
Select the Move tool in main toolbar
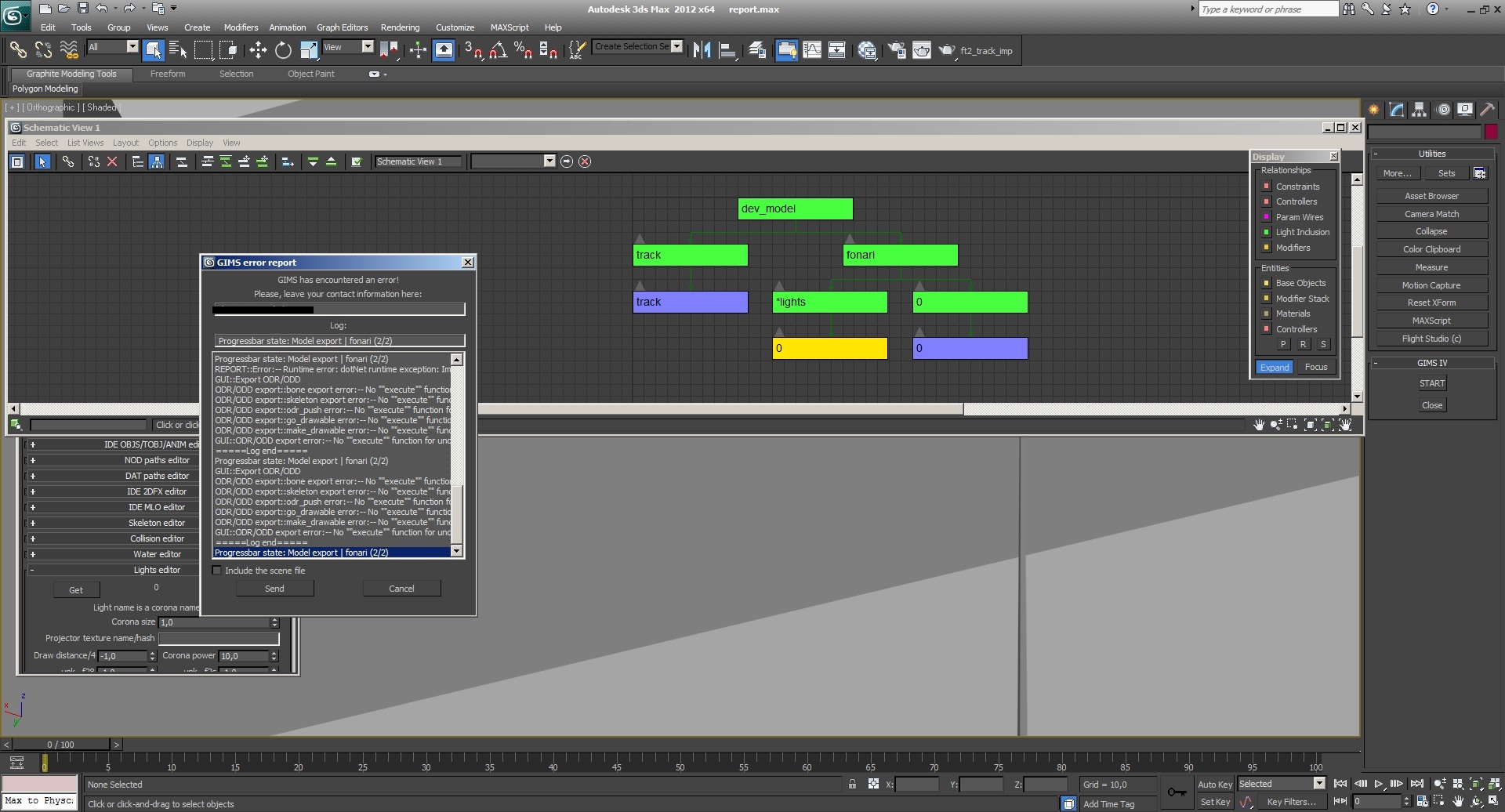click(x=258, y=51)
